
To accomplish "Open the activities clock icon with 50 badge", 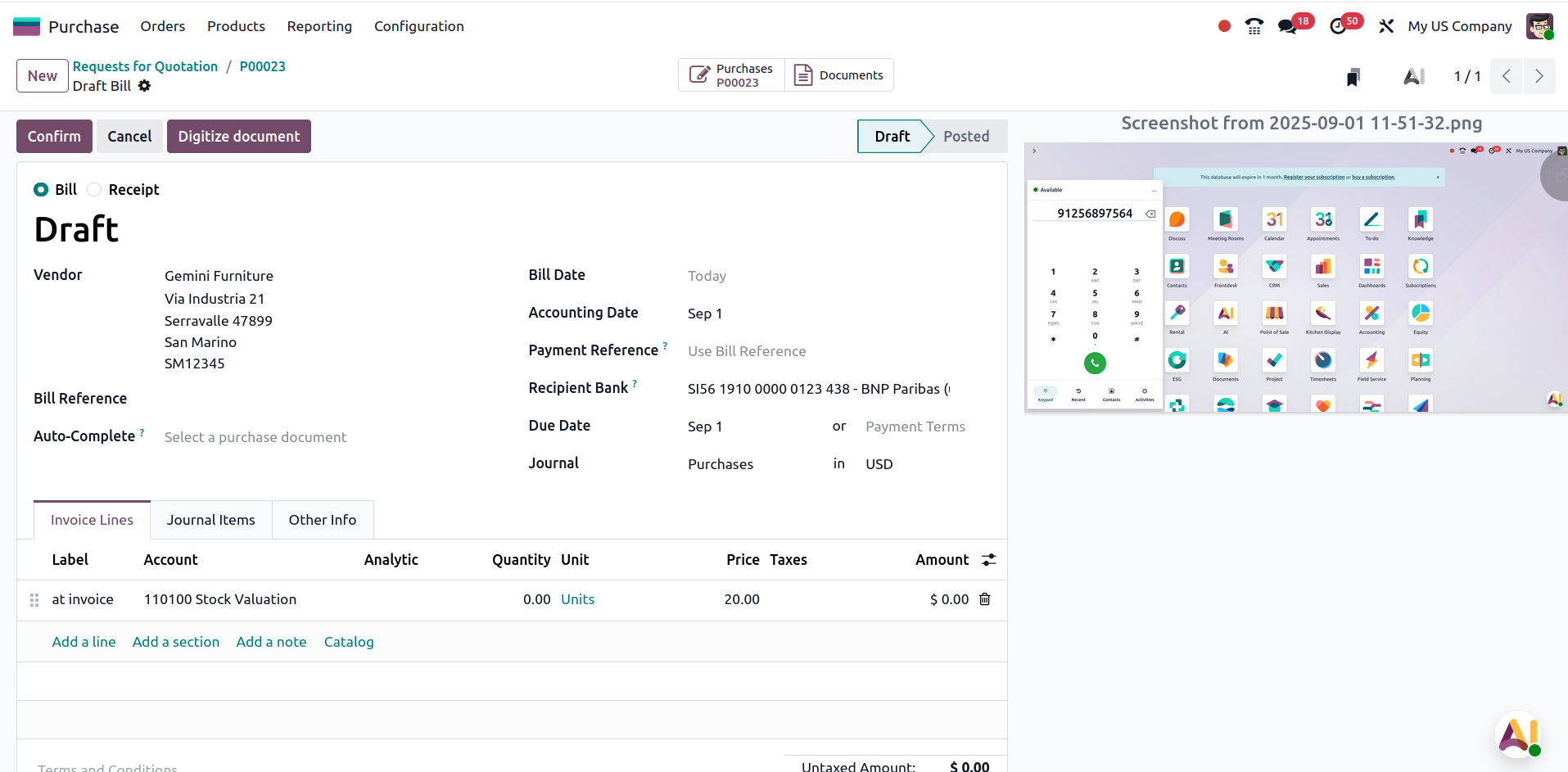I will pyautogui.click(x=1338, y=26).
